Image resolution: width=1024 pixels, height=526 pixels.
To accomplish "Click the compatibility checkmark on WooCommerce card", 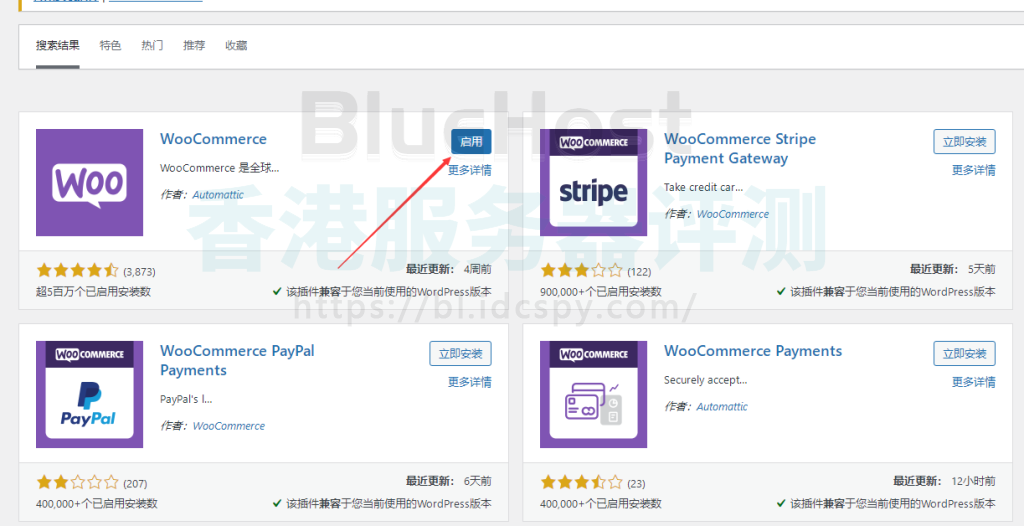I will pyautogui.click(x=277, y=291).
